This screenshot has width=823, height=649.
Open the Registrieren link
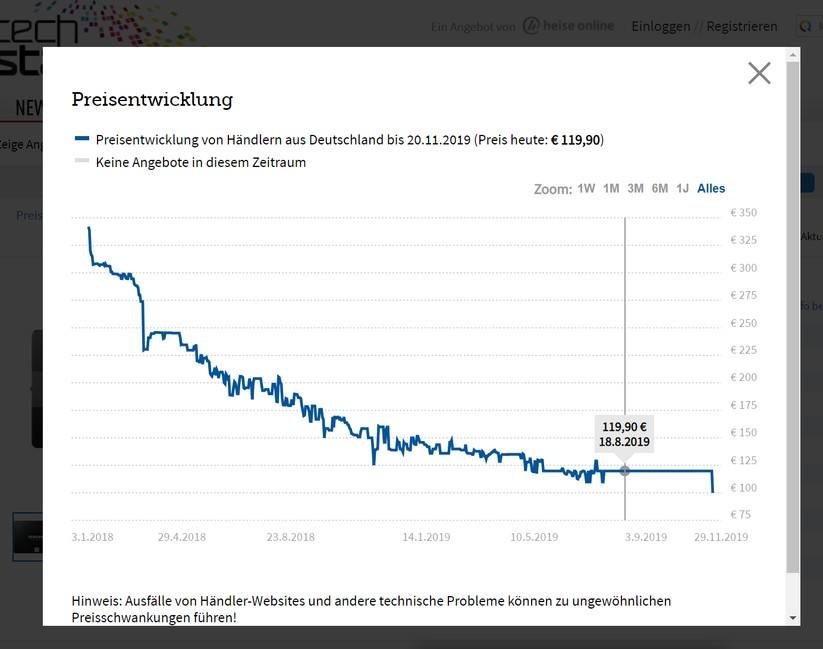tap(742, 27)
